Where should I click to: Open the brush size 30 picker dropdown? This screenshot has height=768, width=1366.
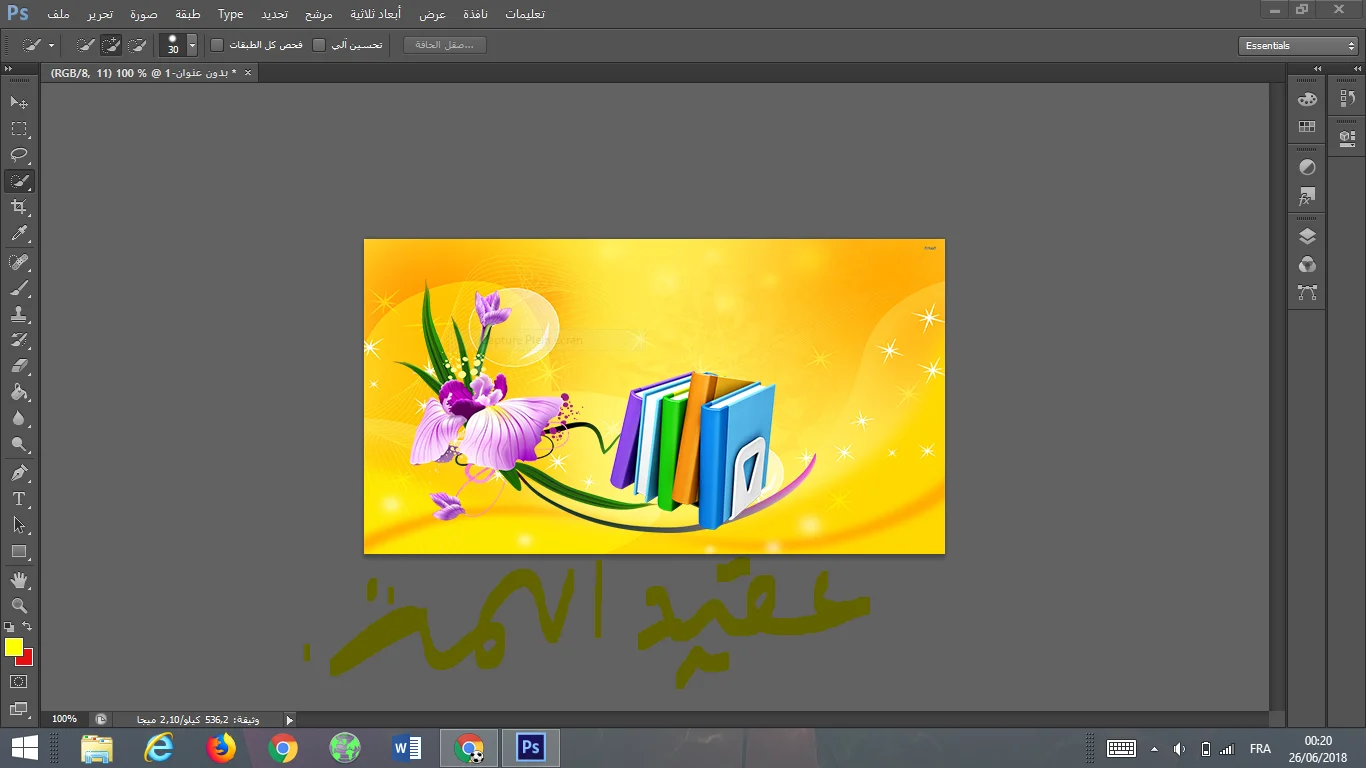pyautogui.click(x=192, y=46)
